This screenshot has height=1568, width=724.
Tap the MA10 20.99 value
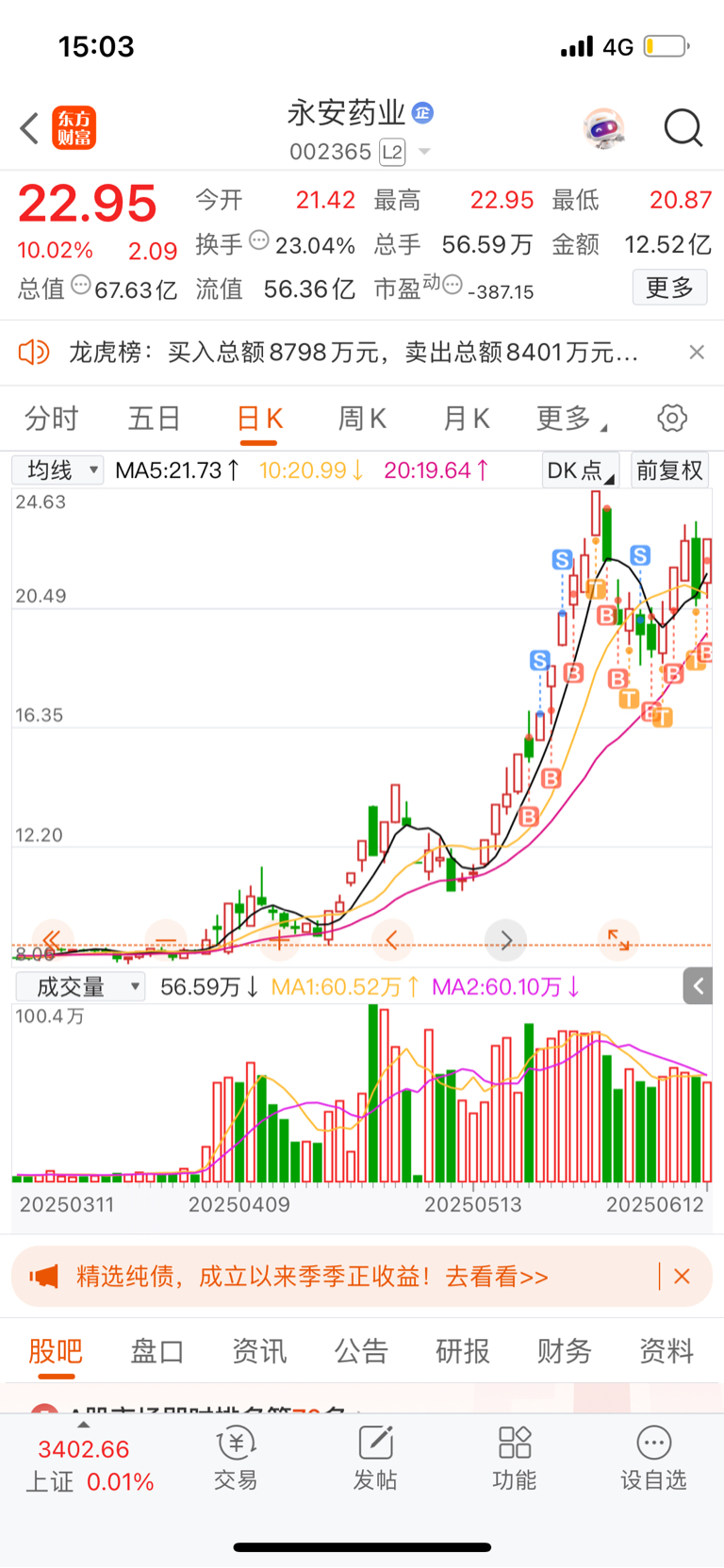312,470
